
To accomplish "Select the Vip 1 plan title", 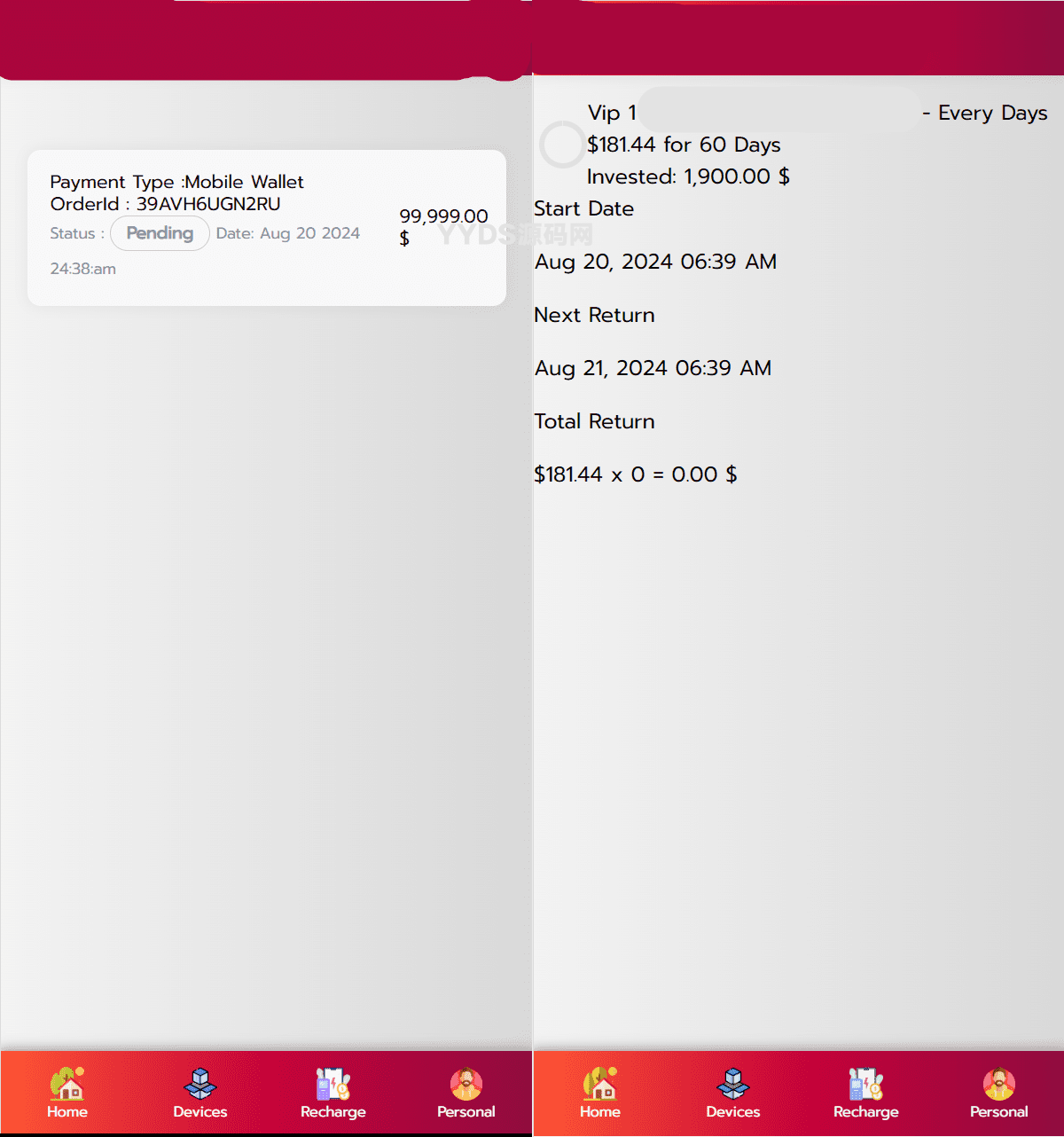I will point(612,113).
